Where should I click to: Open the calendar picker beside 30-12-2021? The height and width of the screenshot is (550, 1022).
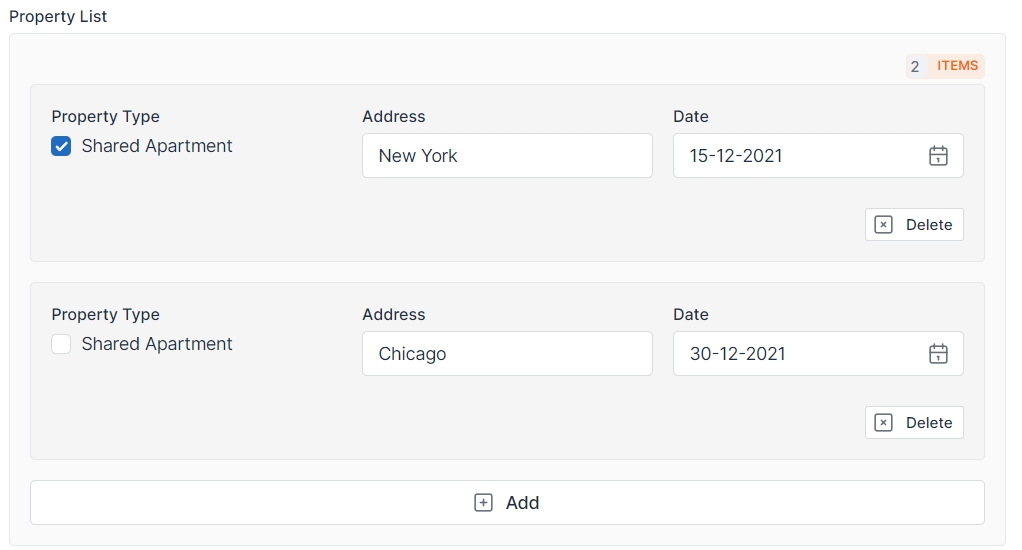[x=938, y=354]
